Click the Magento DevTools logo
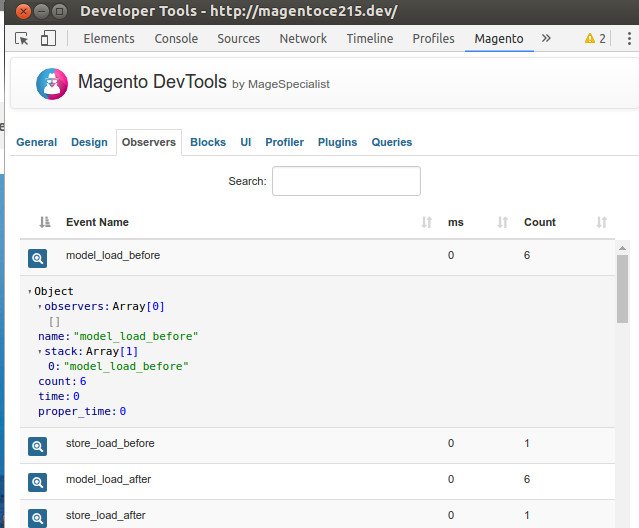Viewport: 639px width, 528px height. pos(52,84)
